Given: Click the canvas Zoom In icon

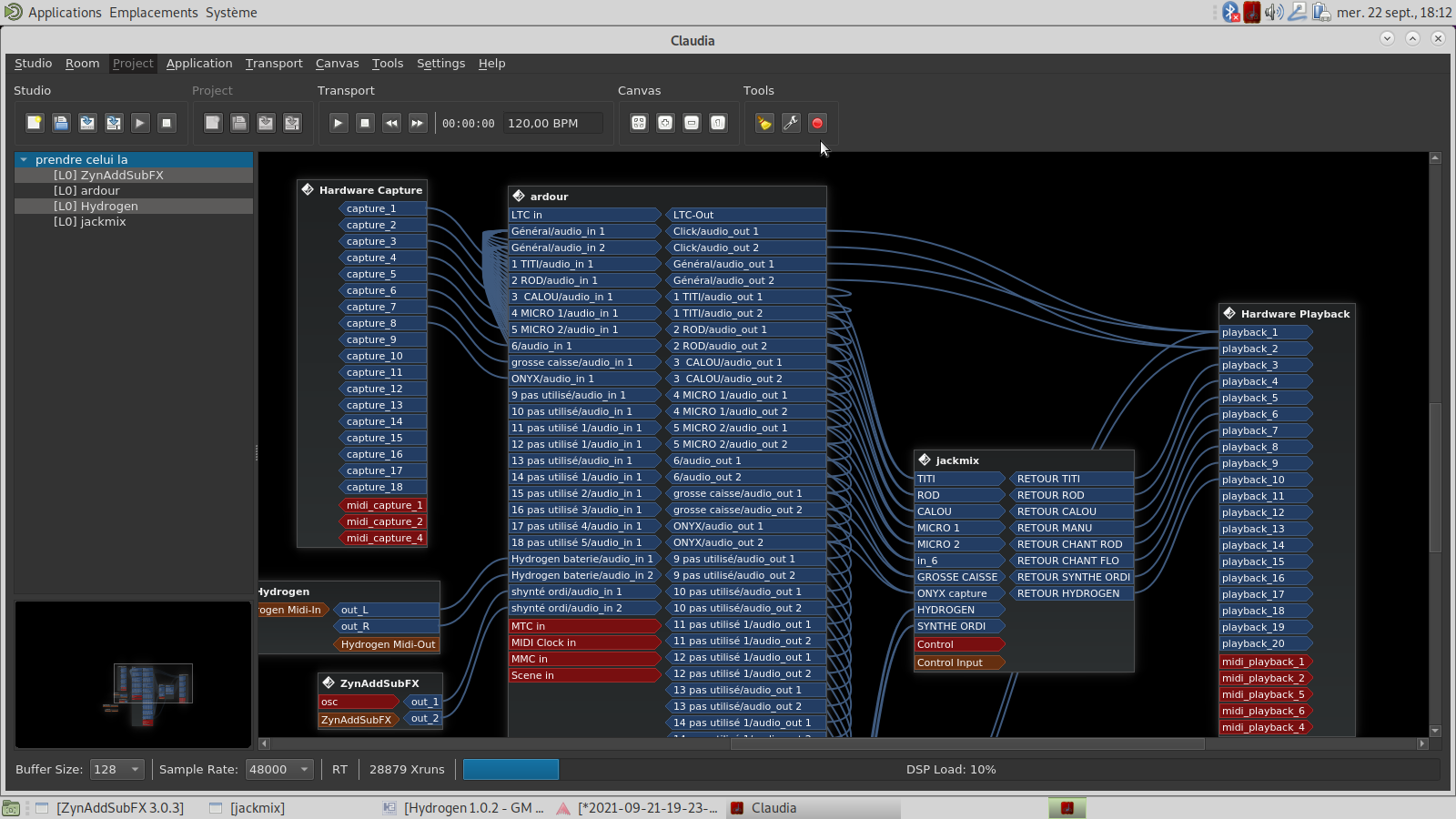Looking at the screenshot, I should tap(665, 123).
